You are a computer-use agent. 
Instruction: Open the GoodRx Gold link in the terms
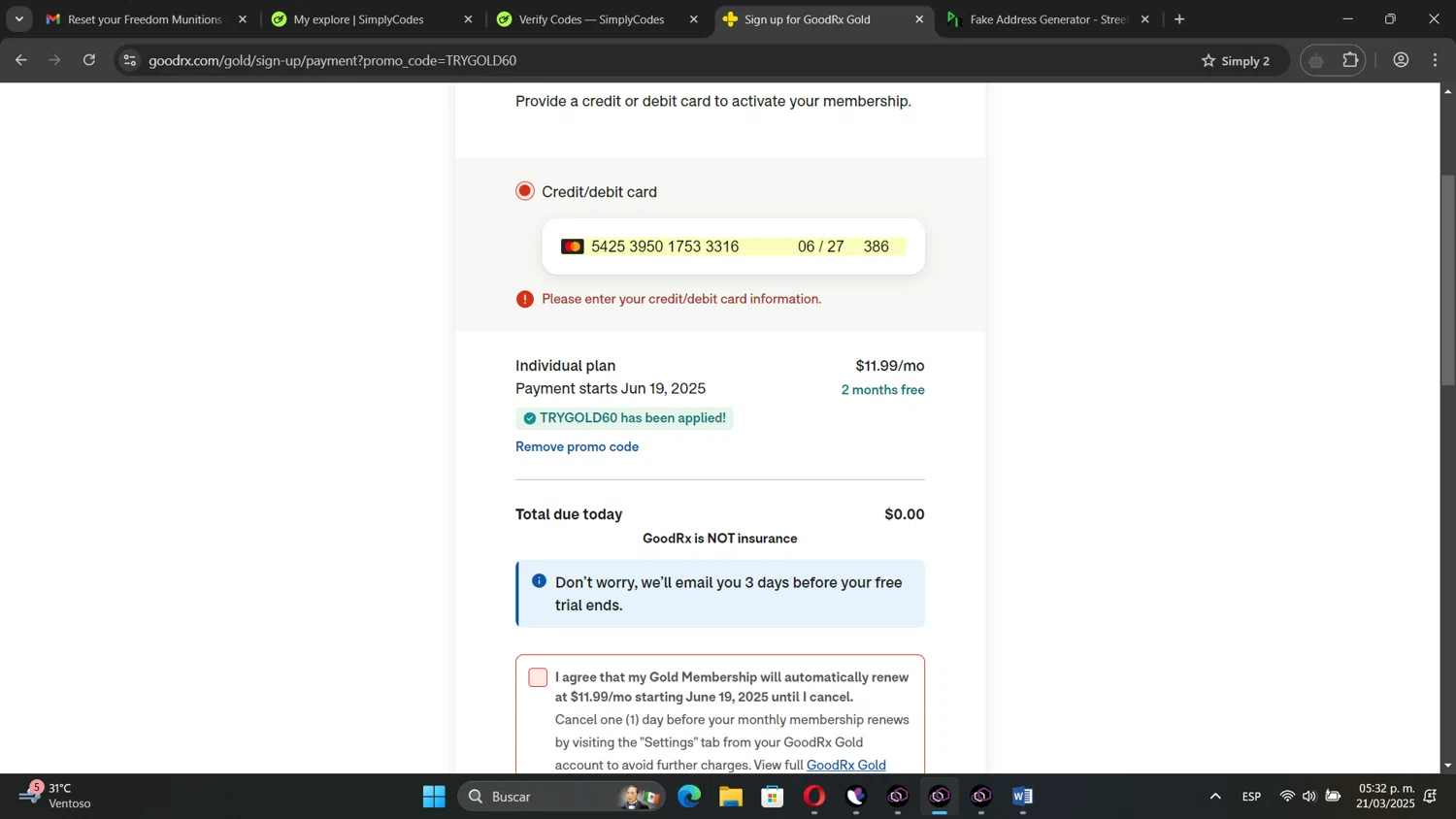pyautogui.click(x=846, y=765)
